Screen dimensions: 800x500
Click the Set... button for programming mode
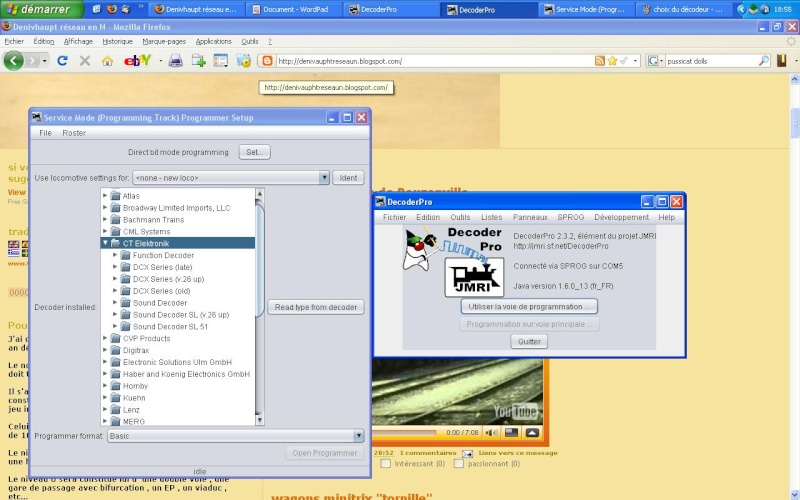point(255,152)
